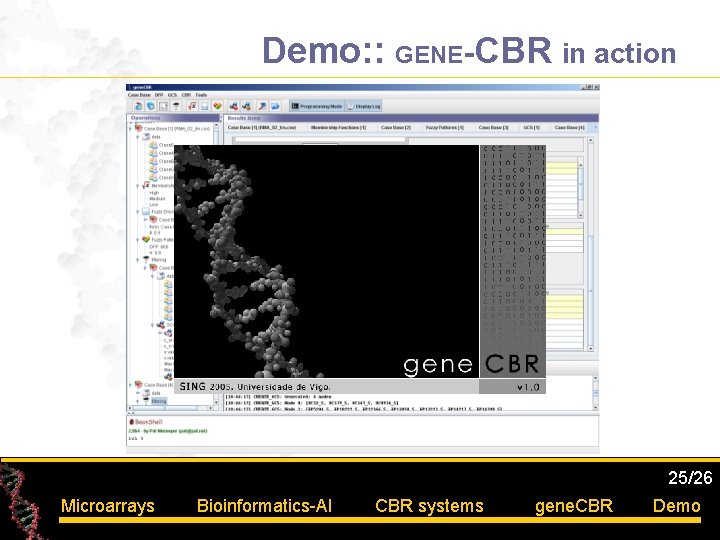Click the grey document toolbar icon
Image resolution: width=720 pixels, height=540 pixels.
point(204,106)
